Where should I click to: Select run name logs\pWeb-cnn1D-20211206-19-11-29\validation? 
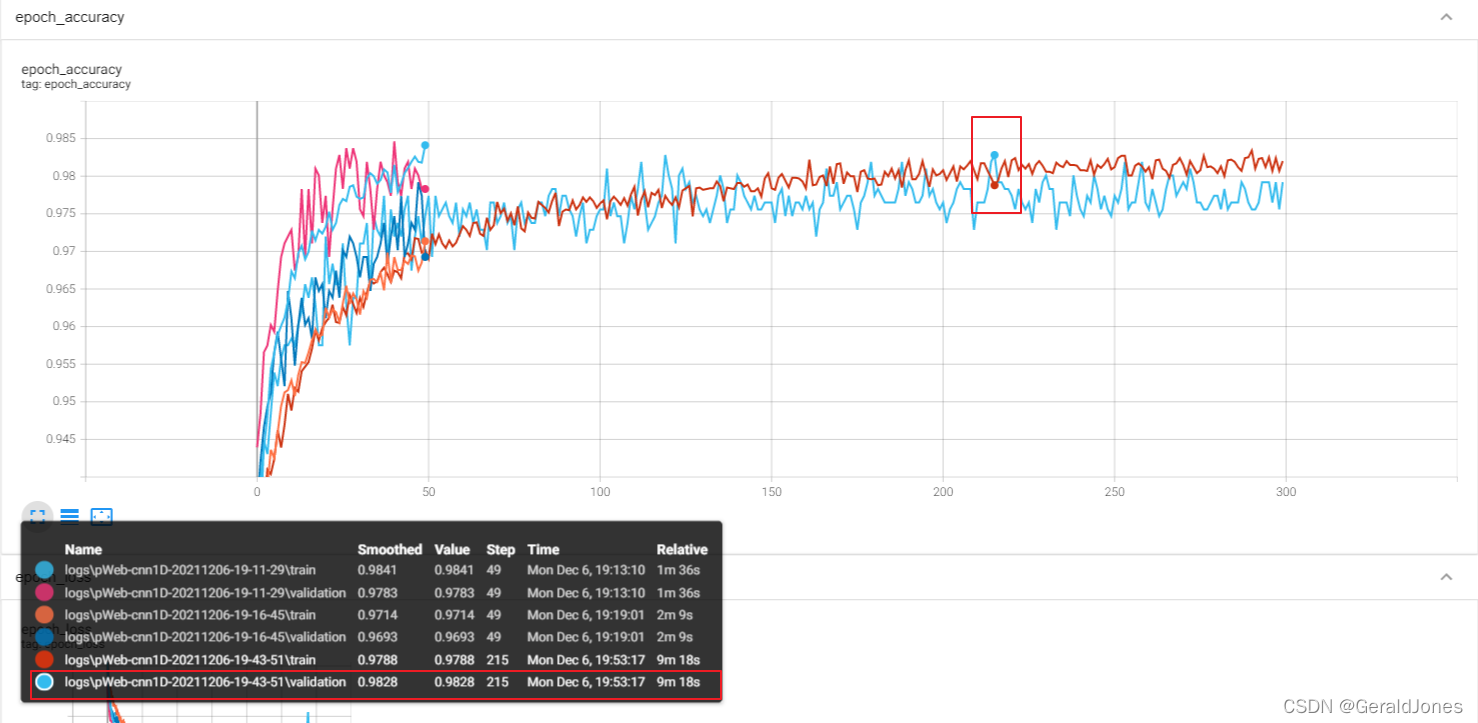(x=205, y=593)
